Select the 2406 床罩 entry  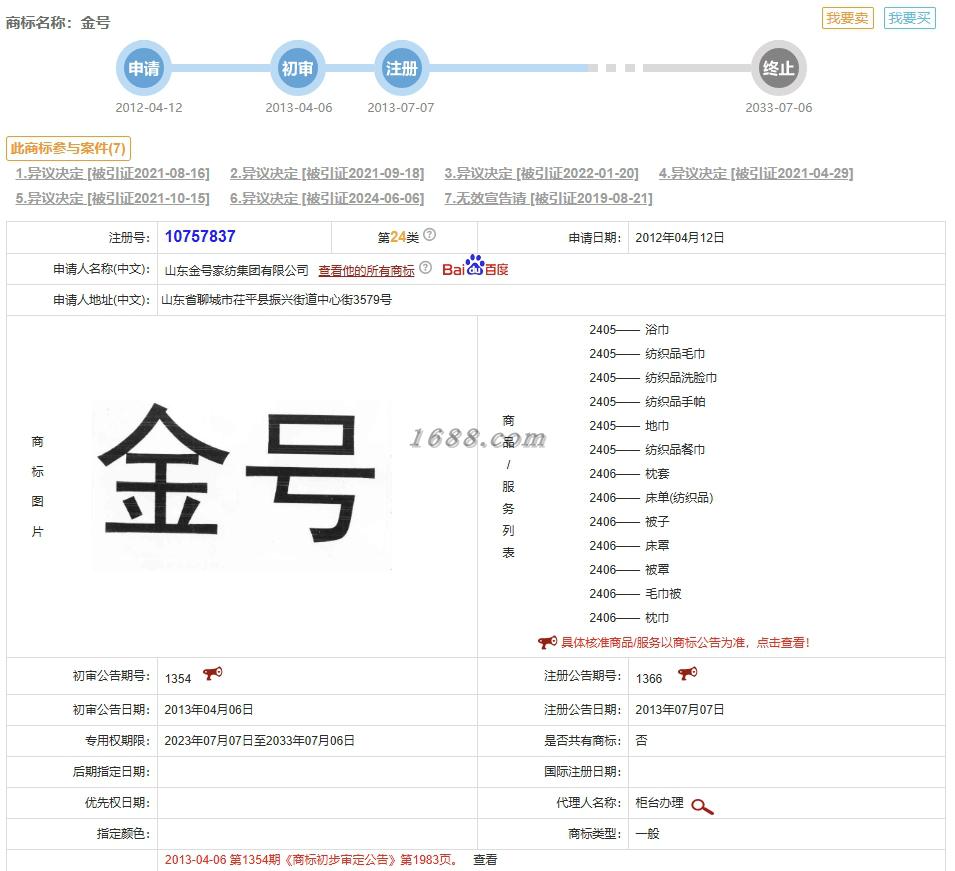click(629, 545)
